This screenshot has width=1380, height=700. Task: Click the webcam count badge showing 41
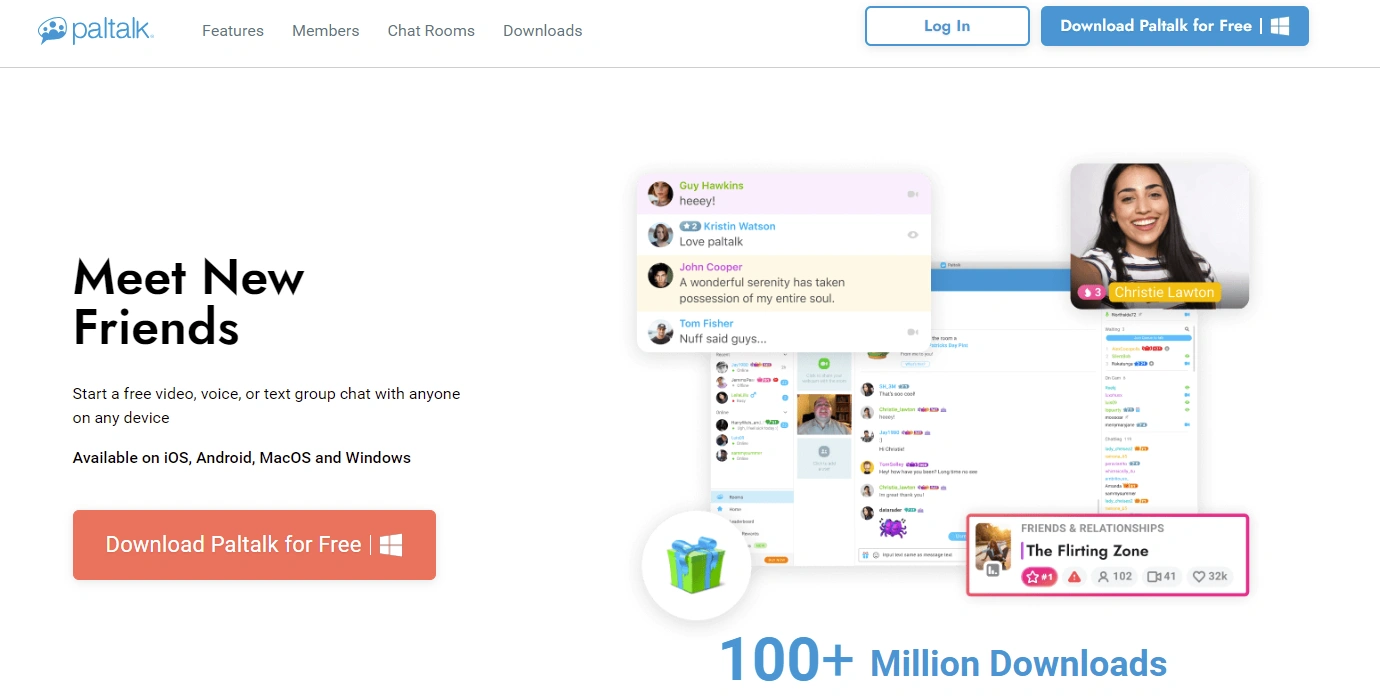1162,577
